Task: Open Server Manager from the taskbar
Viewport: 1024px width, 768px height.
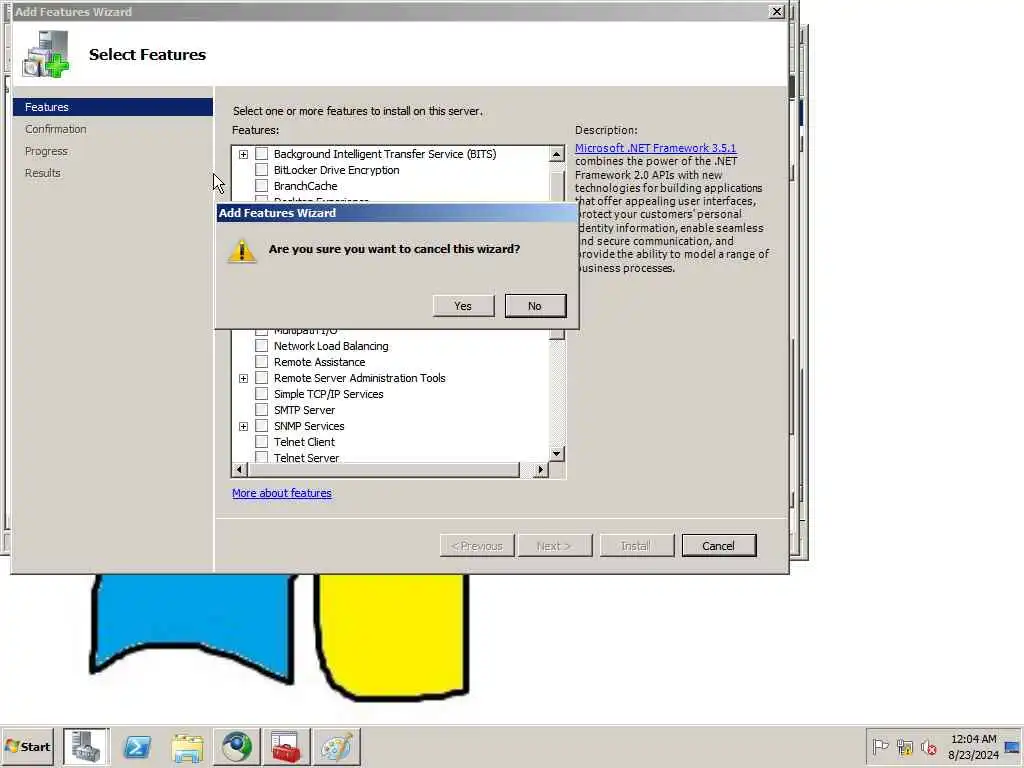Action: tap(86, 746)
